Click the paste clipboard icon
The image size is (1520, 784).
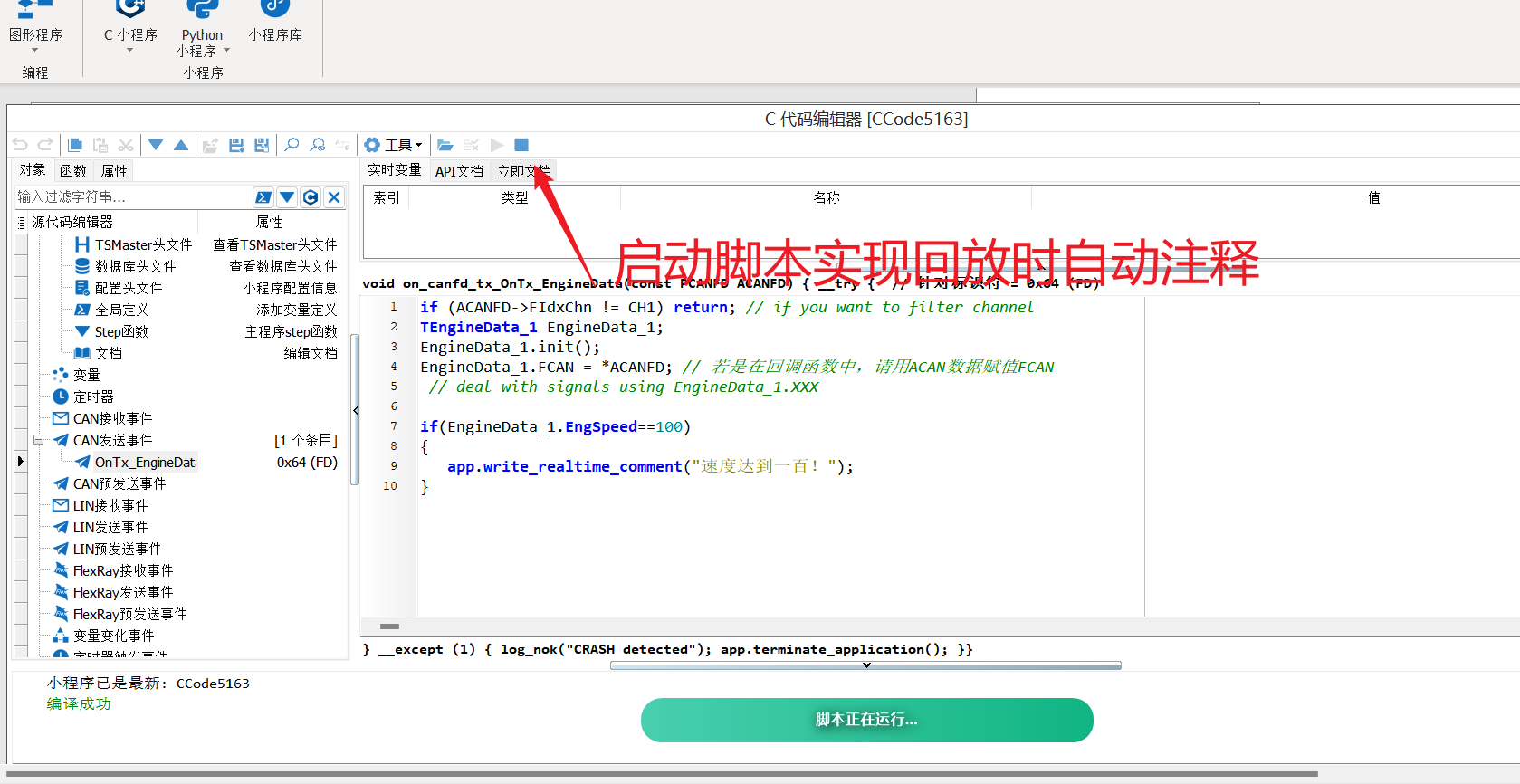click(100, 145)
